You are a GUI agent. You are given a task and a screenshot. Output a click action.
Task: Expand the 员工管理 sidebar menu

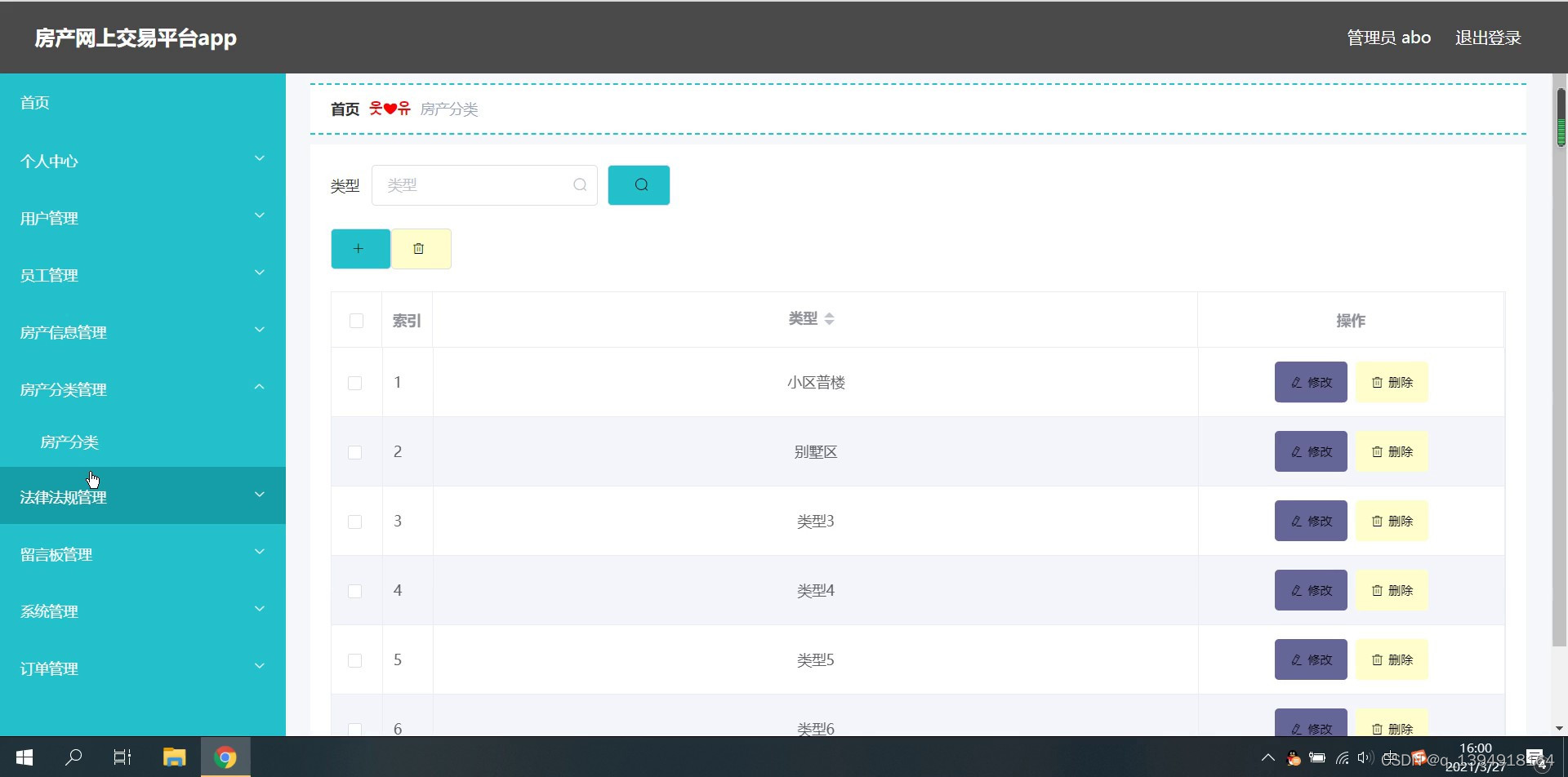point(143,275)
